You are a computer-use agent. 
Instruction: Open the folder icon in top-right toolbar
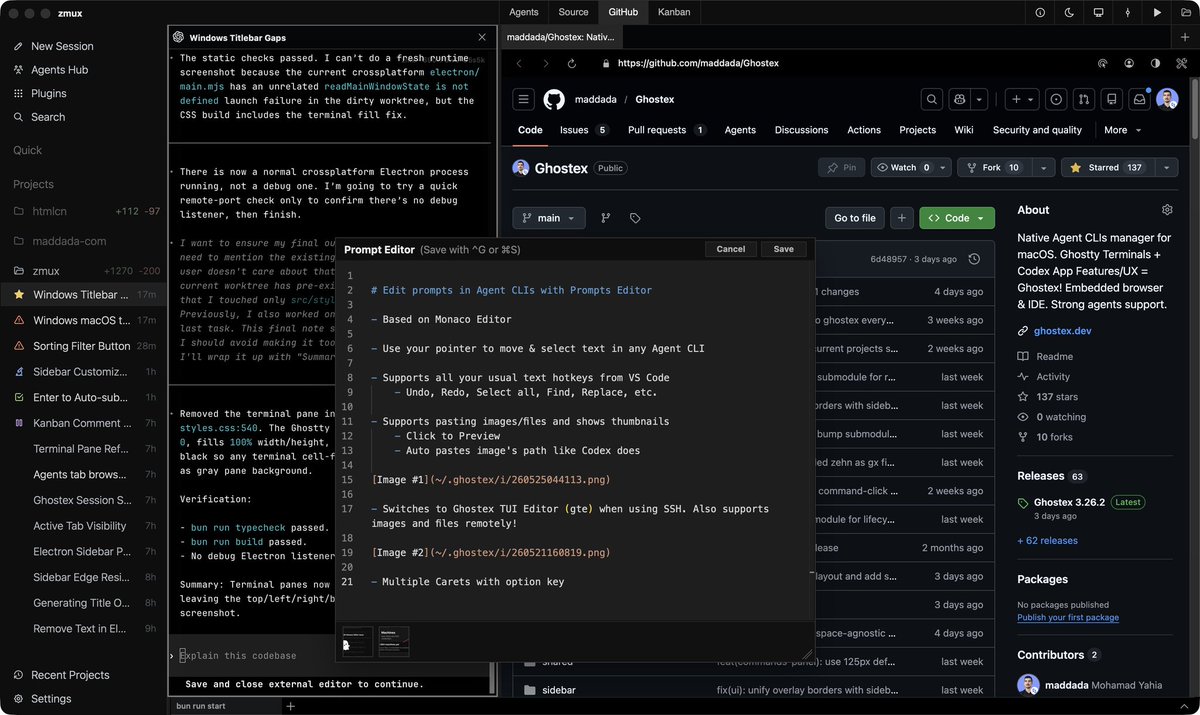tap(1186, 13)
